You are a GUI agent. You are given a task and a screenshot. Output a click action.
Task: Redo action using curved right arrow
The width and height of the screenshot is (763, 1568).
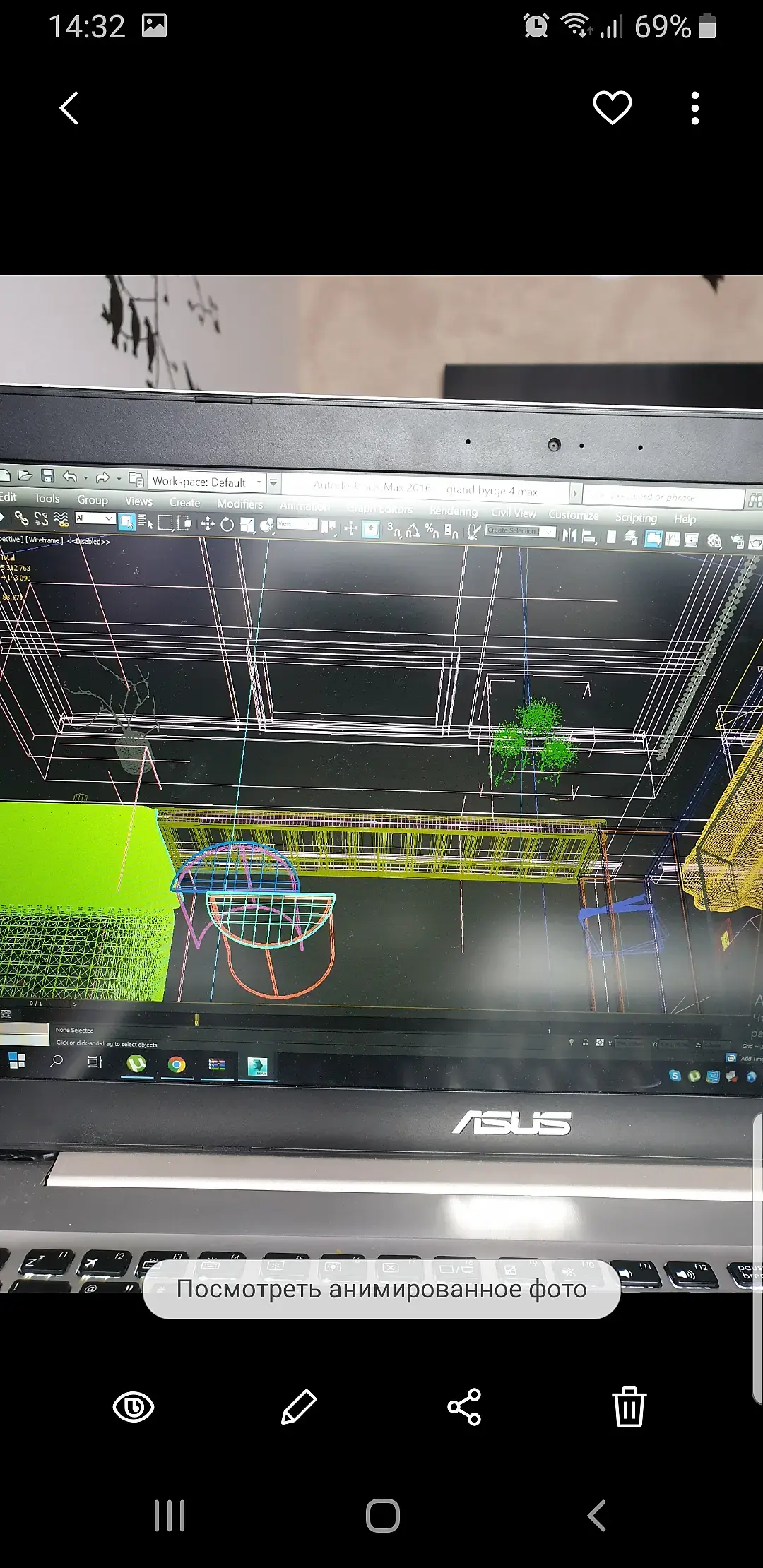[103, 478]
